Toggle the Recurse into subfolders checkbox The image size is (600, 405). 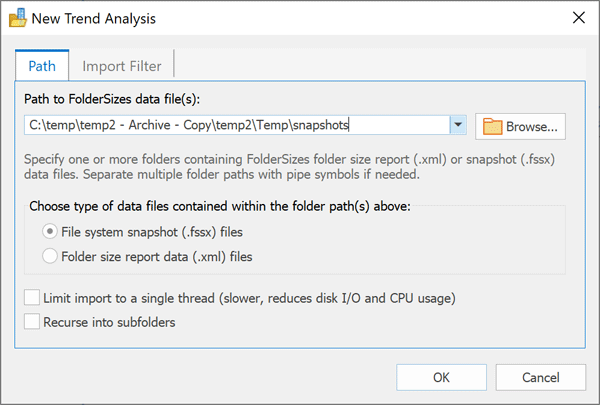(33, 322)
